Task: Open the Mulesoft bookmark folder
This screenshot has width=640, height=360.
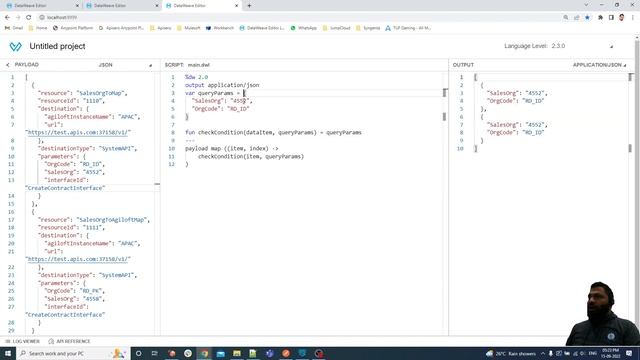Action: (x=189, y=28)
